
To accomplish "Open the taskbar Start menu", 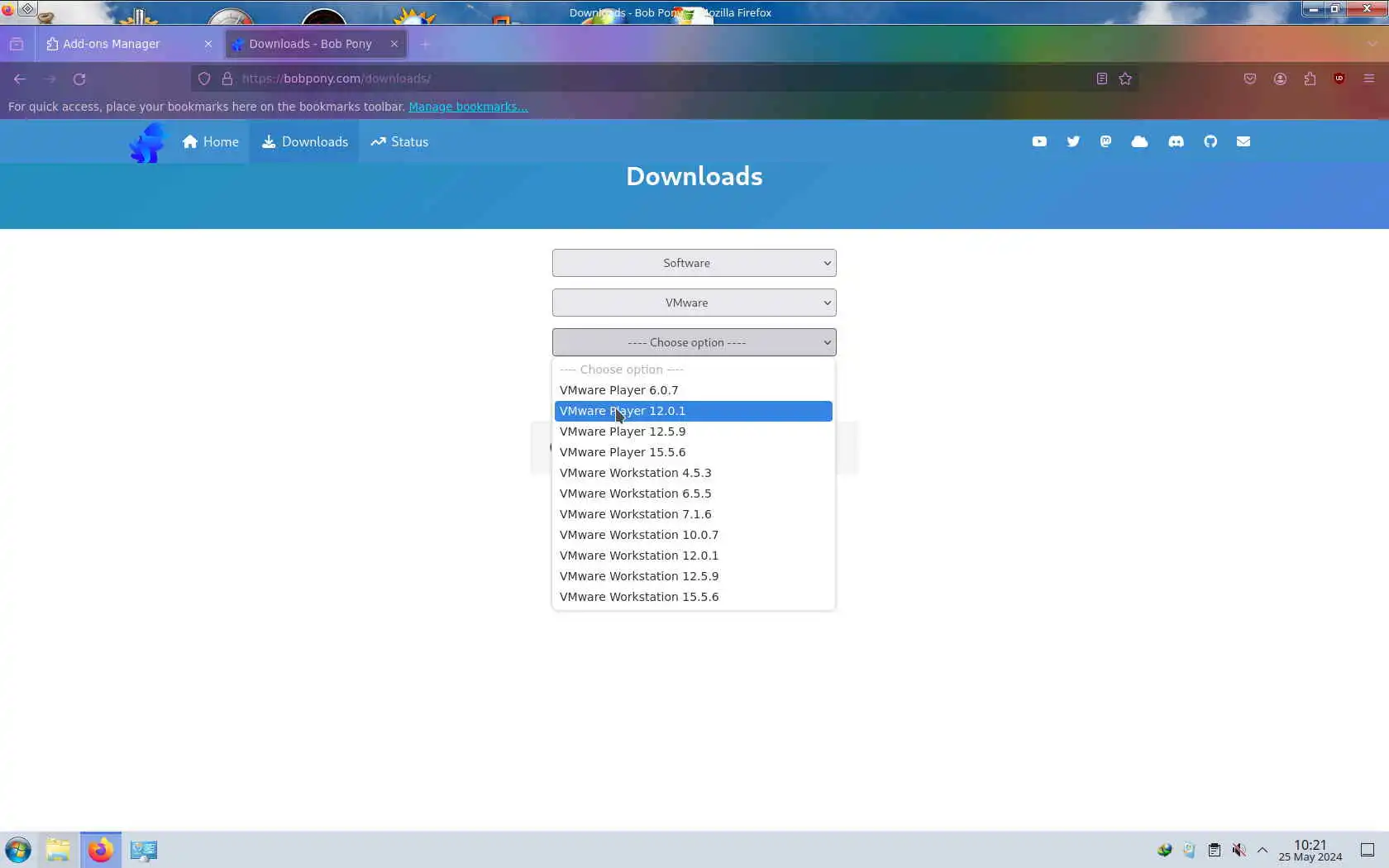I will 18,850.
